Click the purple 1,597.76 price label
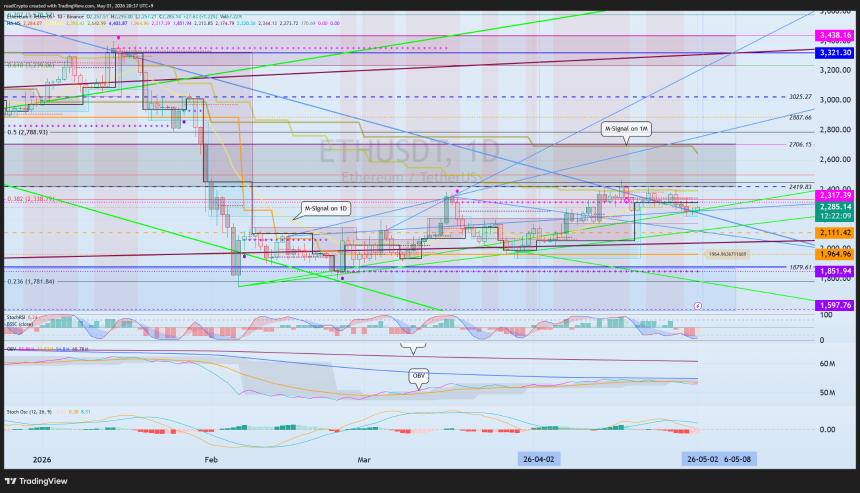The height and width of the screenshot is (493, 860). [x=835, y=305]
